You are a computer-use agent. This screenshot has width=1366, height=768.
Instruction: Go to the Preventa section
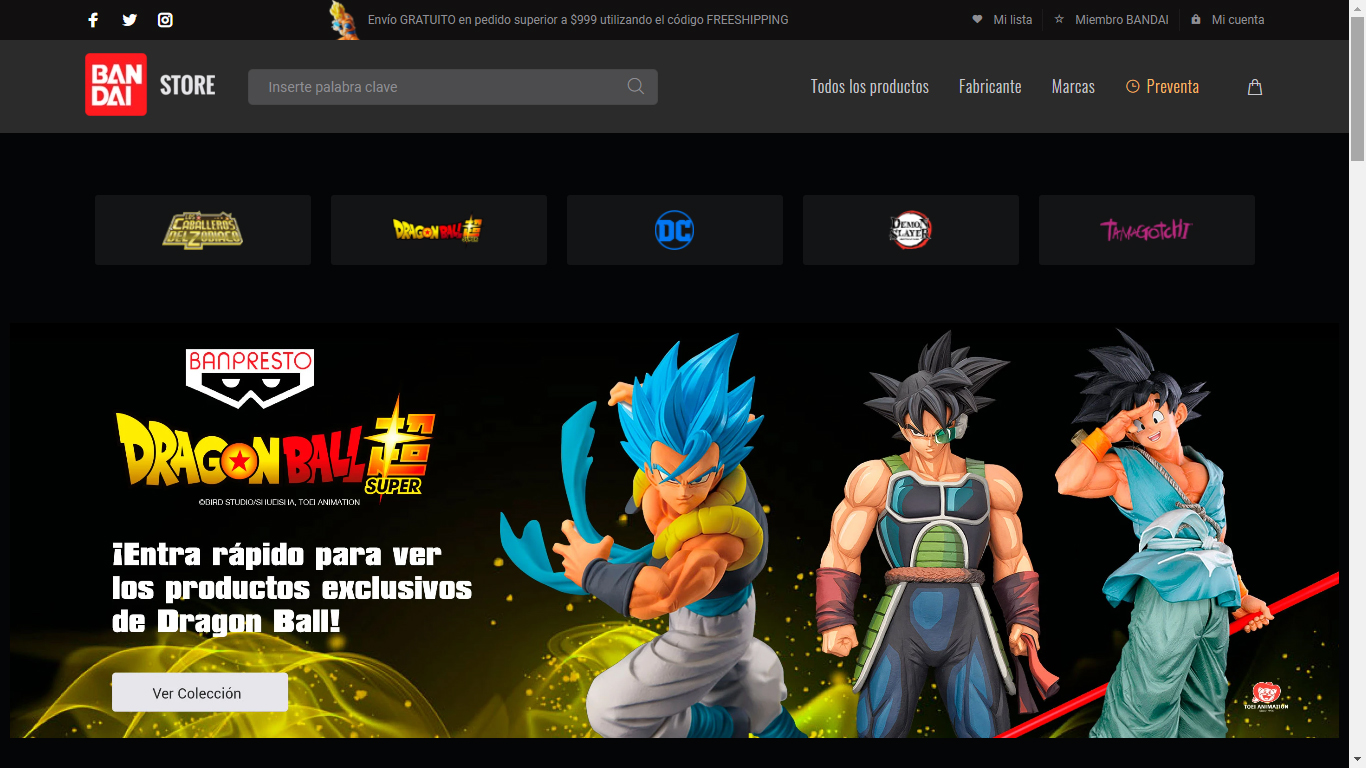tap(1162, 87)
